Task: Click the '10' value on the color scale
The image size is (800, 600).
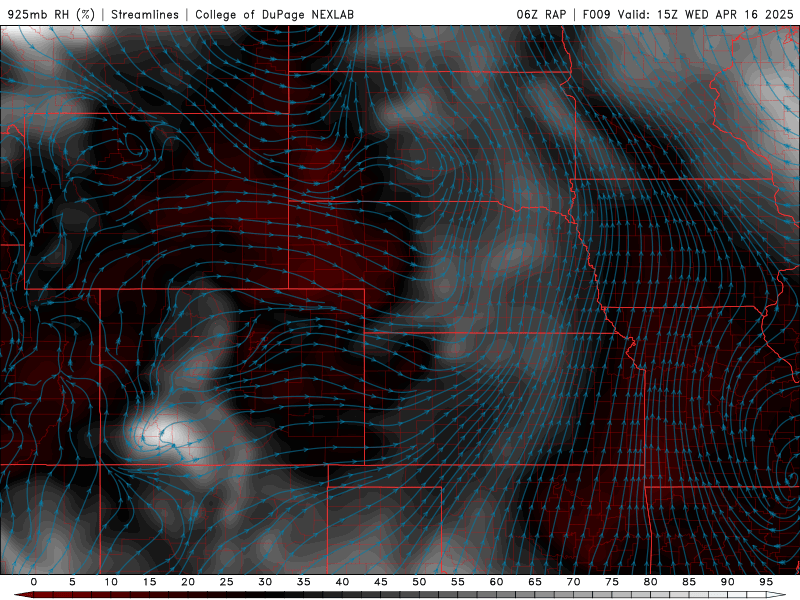Action: (111, 582)
